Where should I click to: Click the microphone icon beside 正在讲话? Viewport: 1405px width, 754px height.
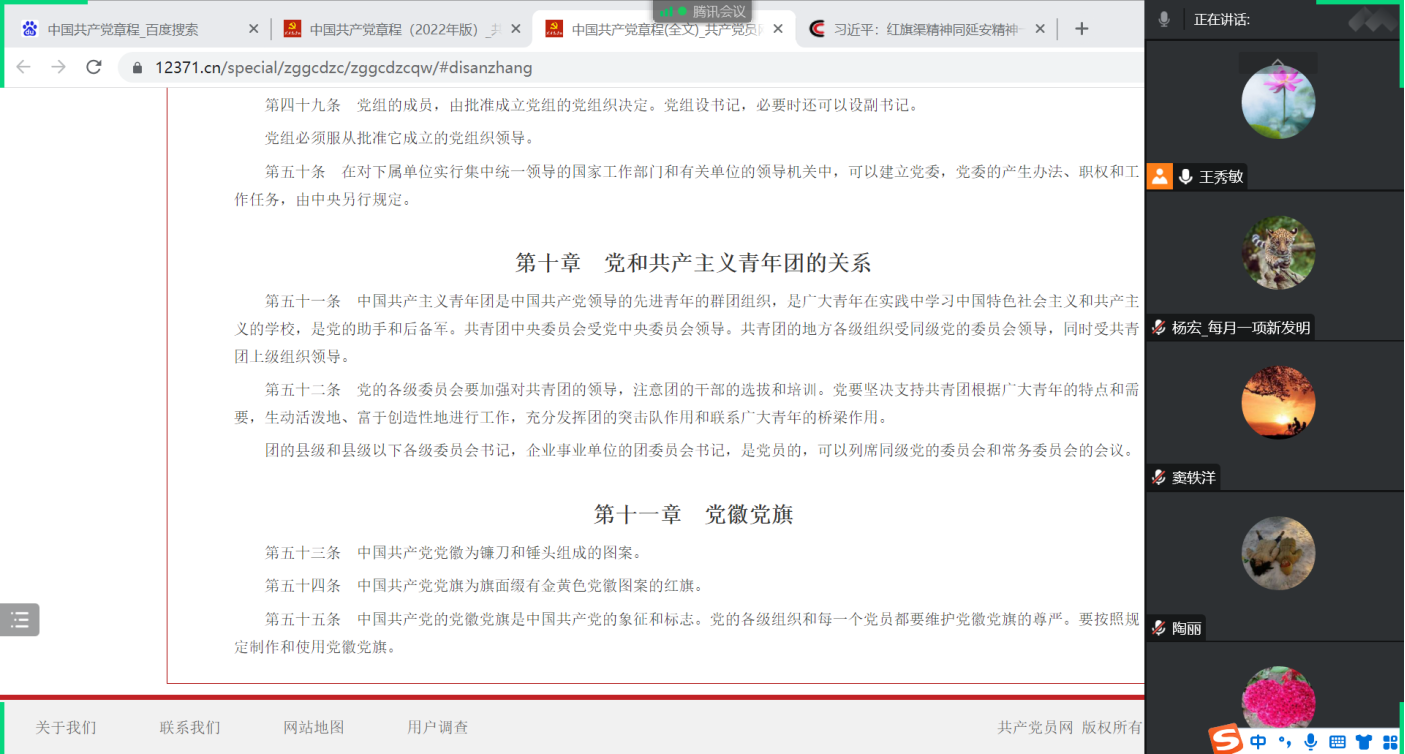point(1164,19)
